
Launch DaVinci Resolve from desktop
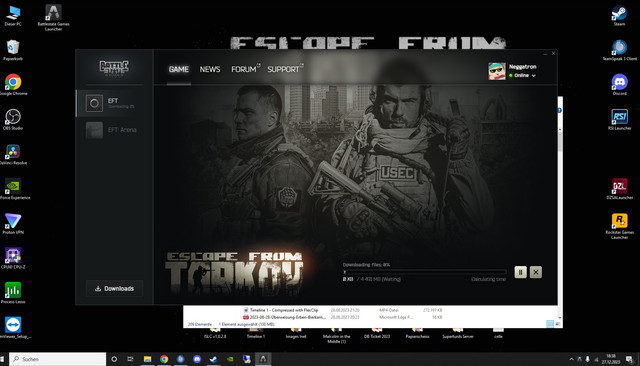click(x=13, y=154)
